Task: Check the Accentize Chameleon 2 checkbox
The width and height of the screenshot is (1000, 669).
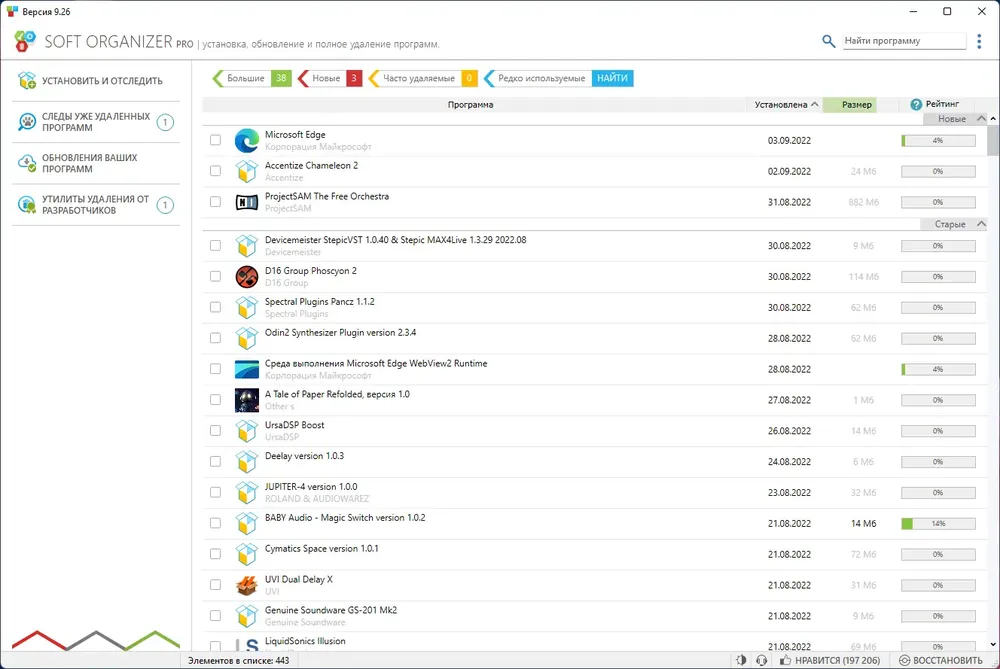Action: click(216, 171)
